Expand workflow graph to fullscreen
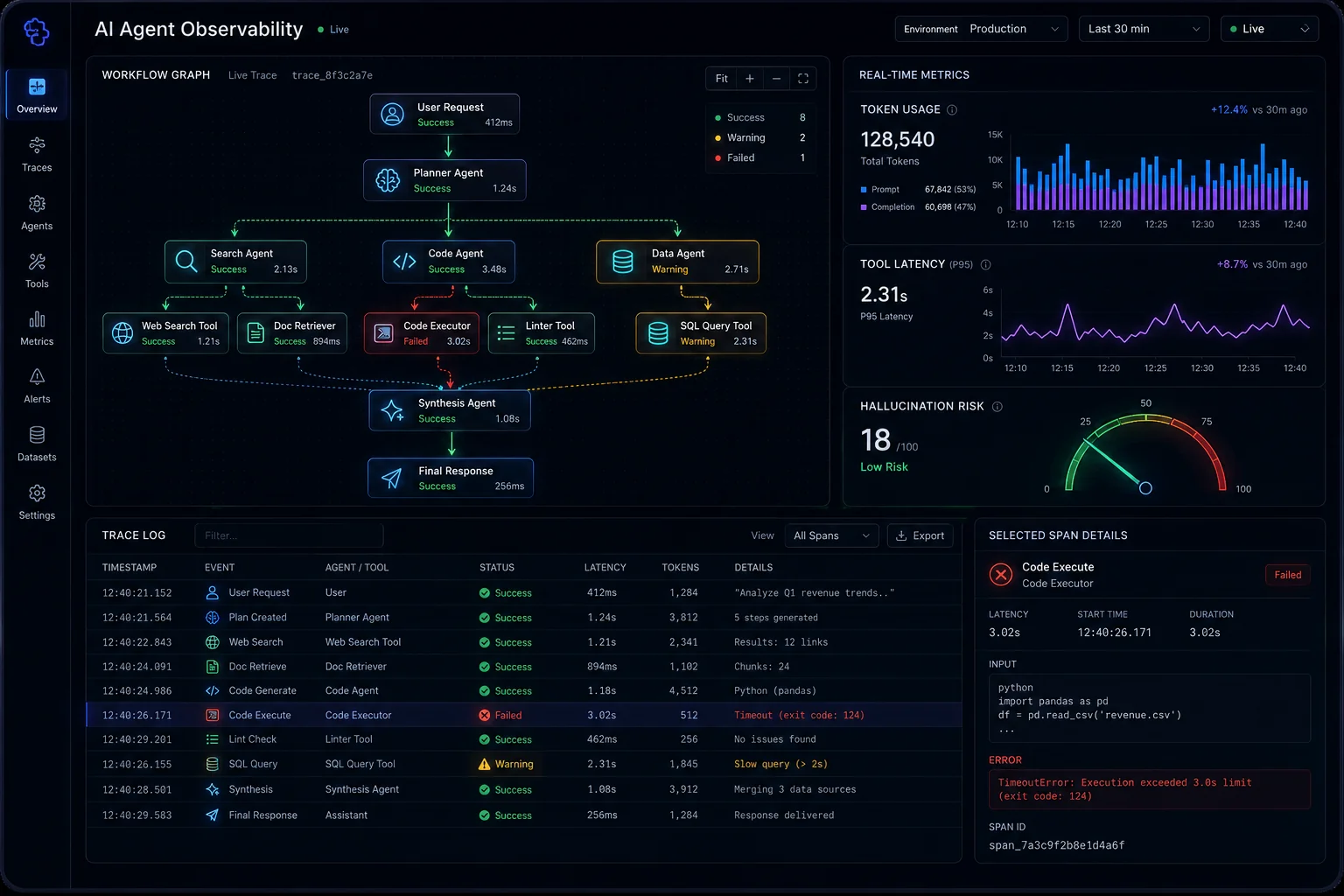This screenshot has width=1344, height=896. [803, 79]
